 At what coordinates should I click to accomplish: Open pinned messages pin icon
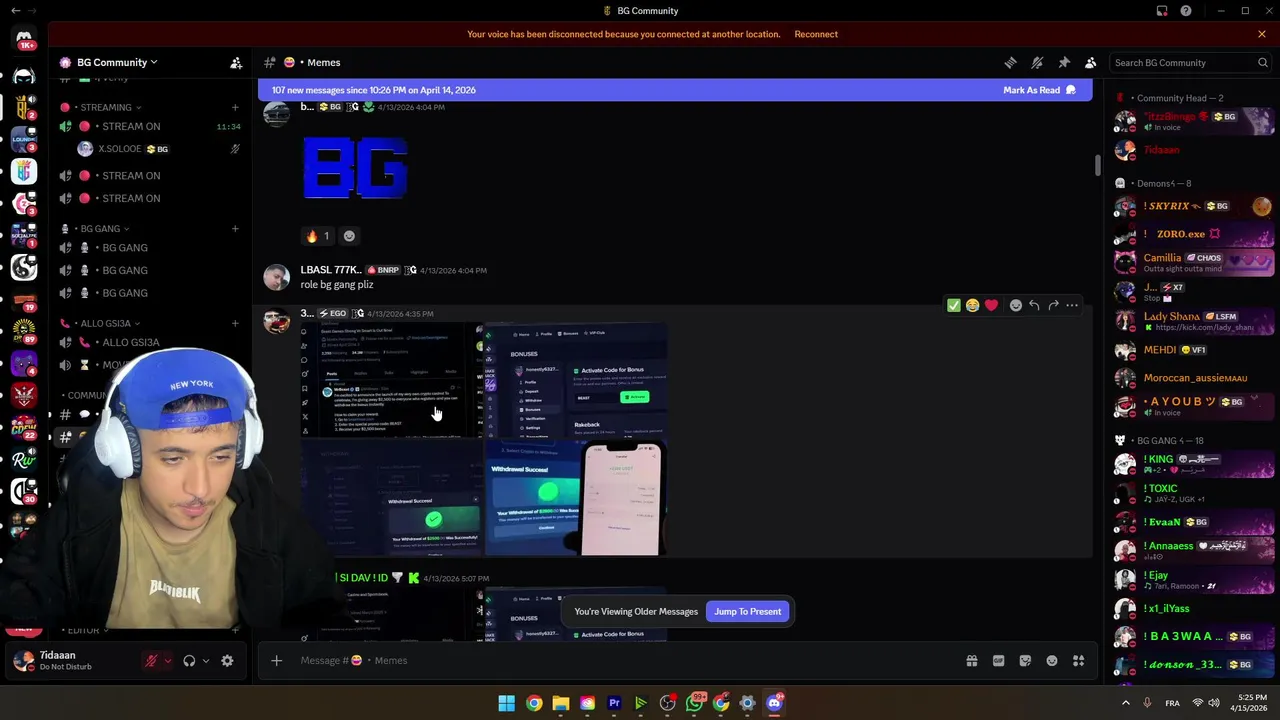(x=1064, y=62)
